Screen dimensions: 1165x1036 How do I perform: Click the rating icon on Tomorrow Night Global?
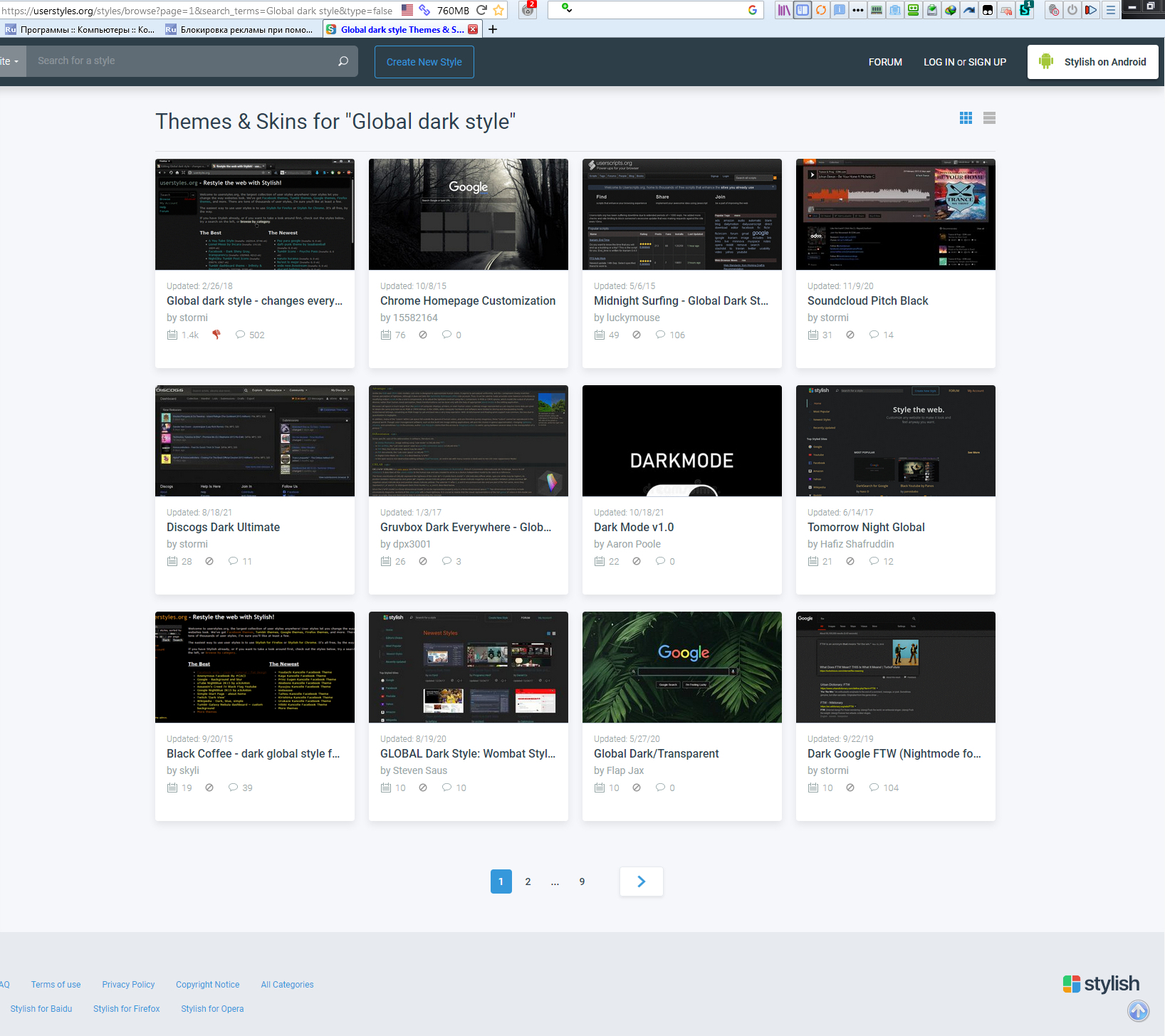click(x=850, y=561)
